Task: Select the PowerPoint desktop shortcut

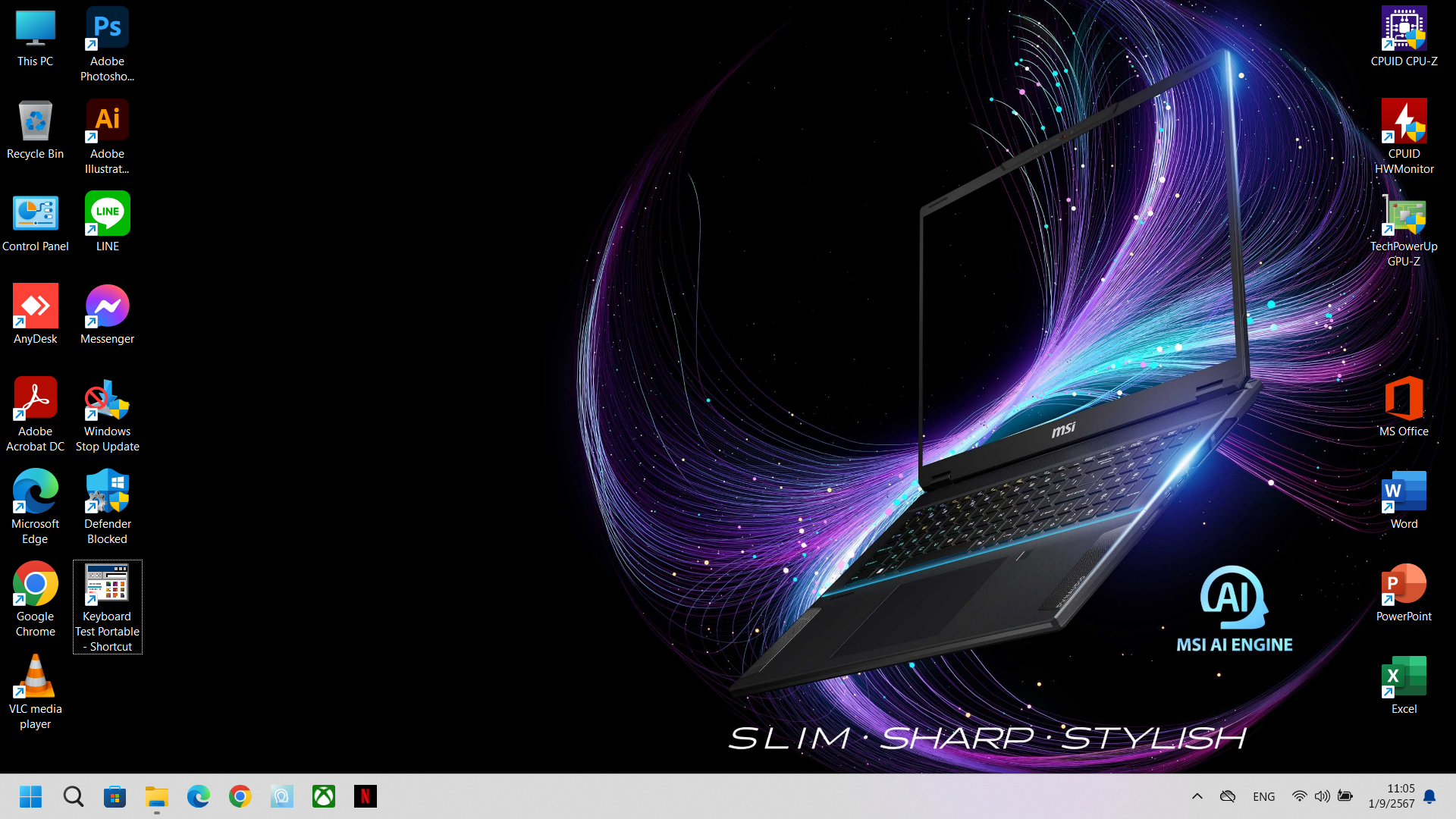Action: coord(1404,593)
